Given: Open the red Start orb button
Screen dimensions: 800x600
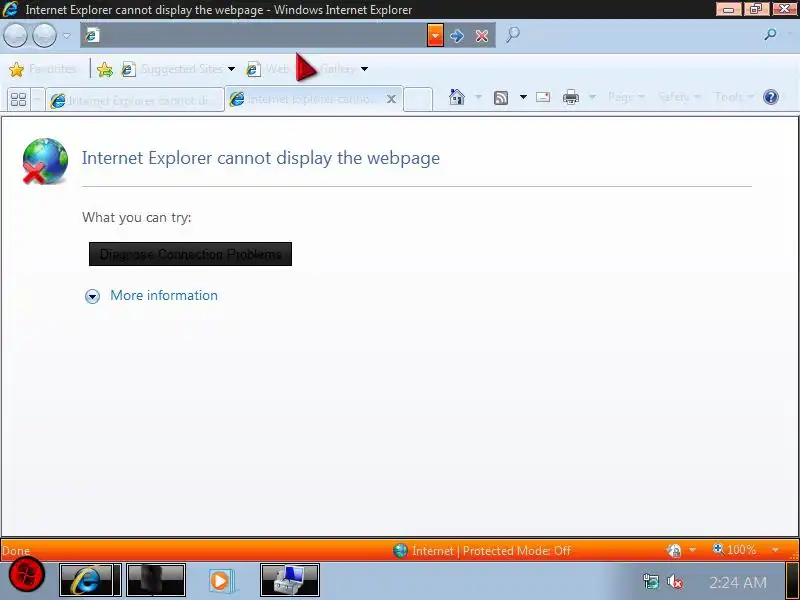Looking at the screenshot, I should point(27,576).
